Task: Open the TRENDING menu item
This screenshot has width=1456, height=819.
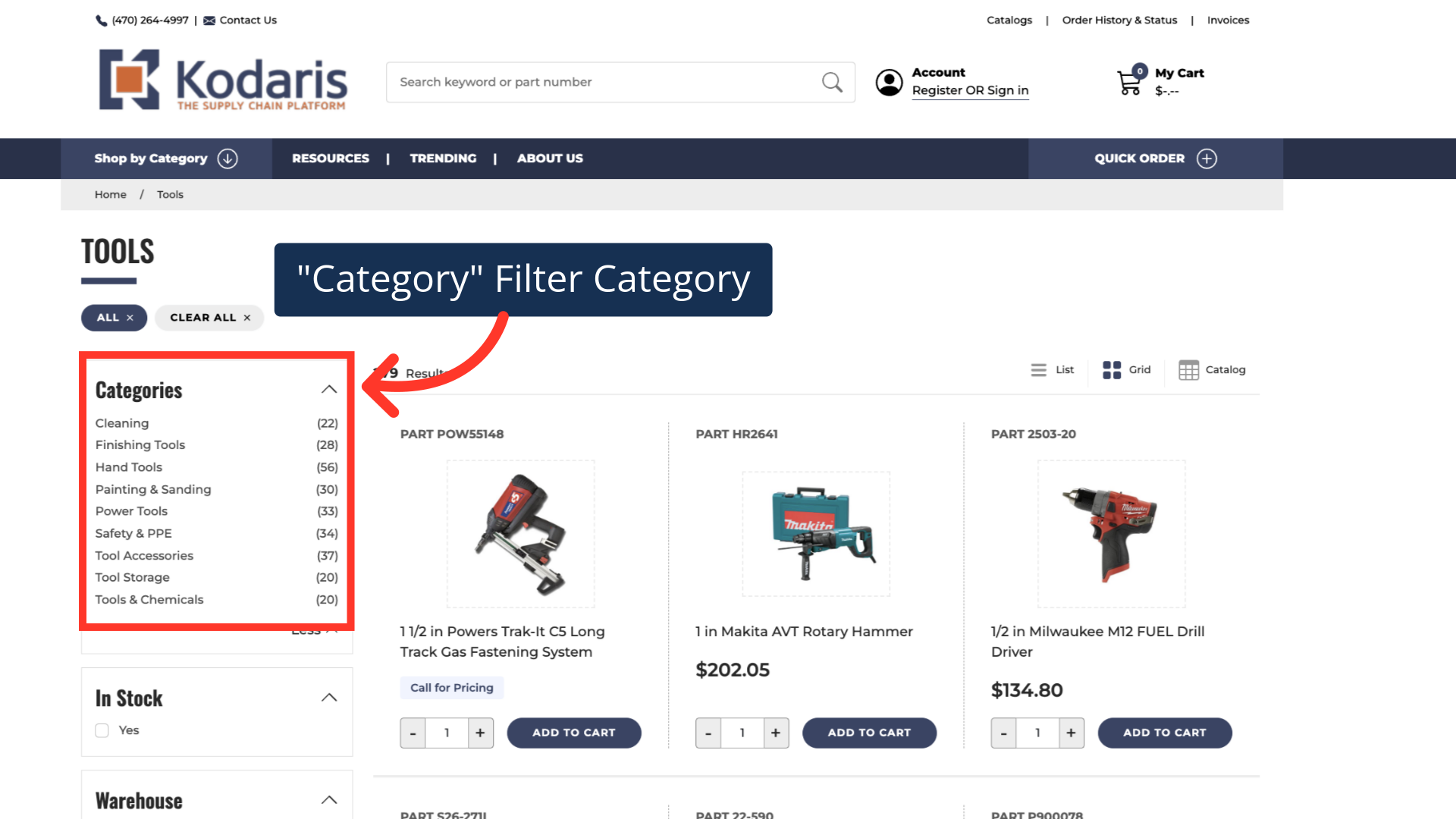Action: pyautogui.click(x=443, y=158)
